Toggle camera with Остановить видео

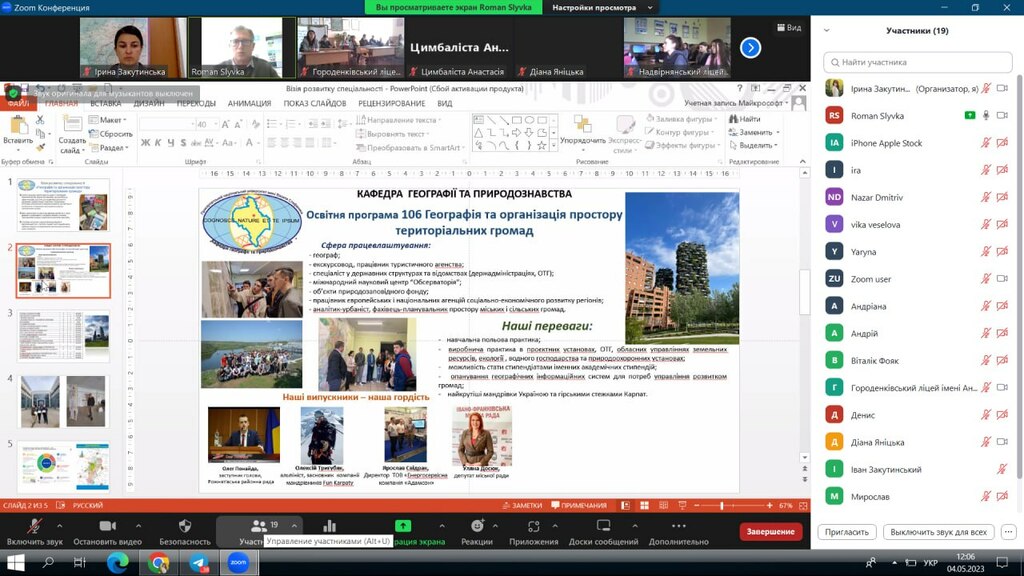point(107,532)
